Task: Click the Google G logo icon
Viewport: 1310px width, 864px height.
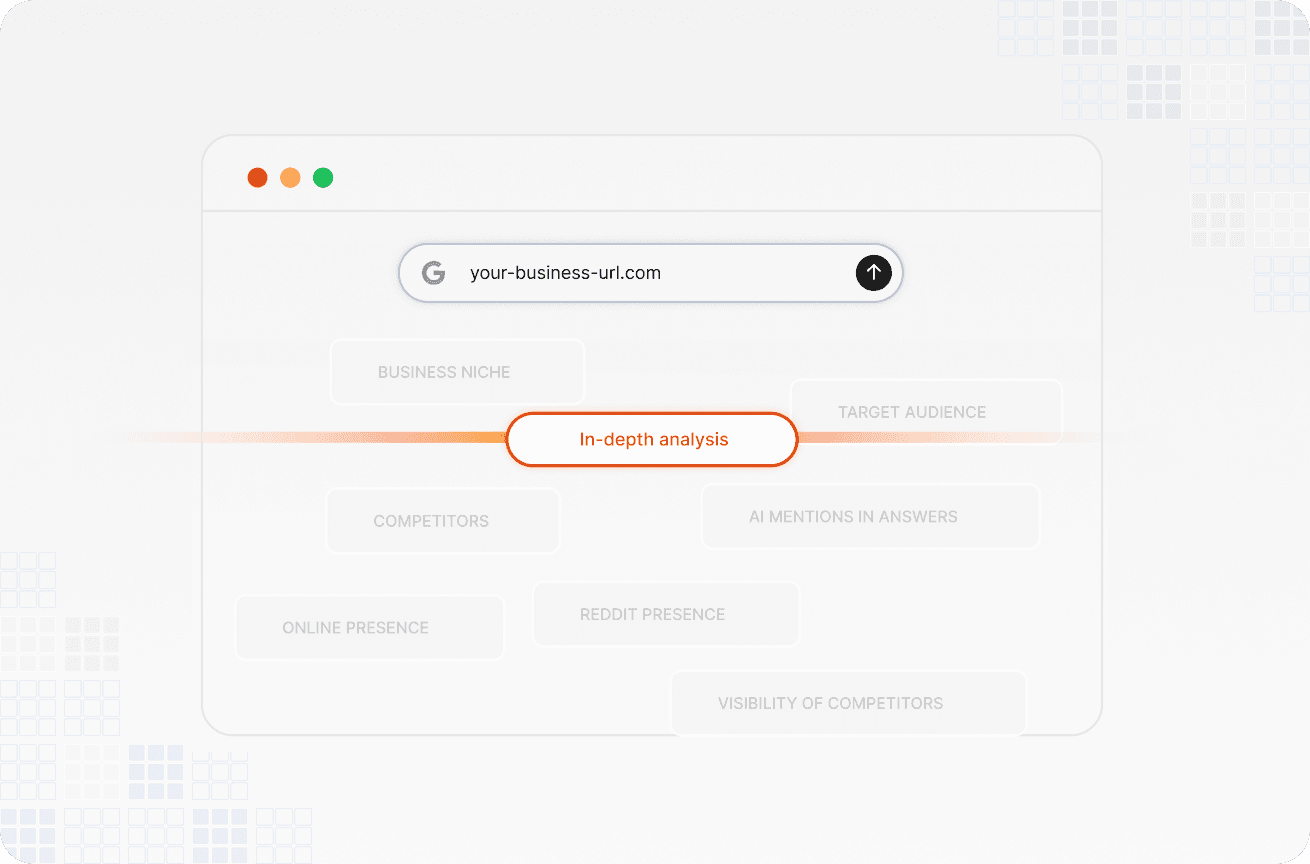Action: coord(433,273)
